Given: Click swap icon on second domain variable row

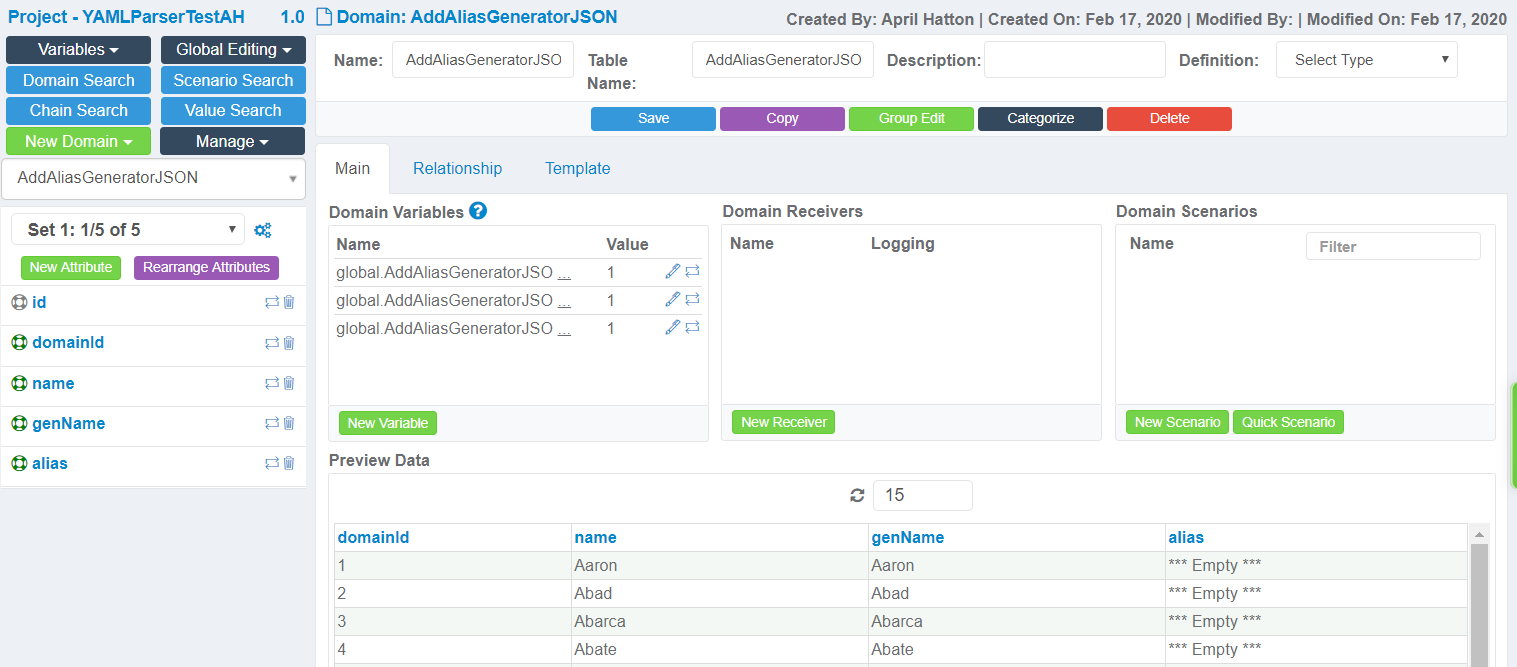Looking at the screenshot, I should 692,299.
